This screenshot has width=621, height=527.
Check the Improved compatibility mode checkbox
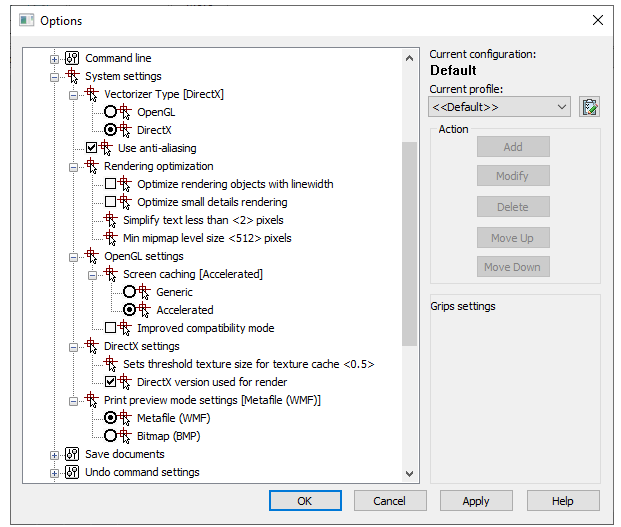(110, 327)
